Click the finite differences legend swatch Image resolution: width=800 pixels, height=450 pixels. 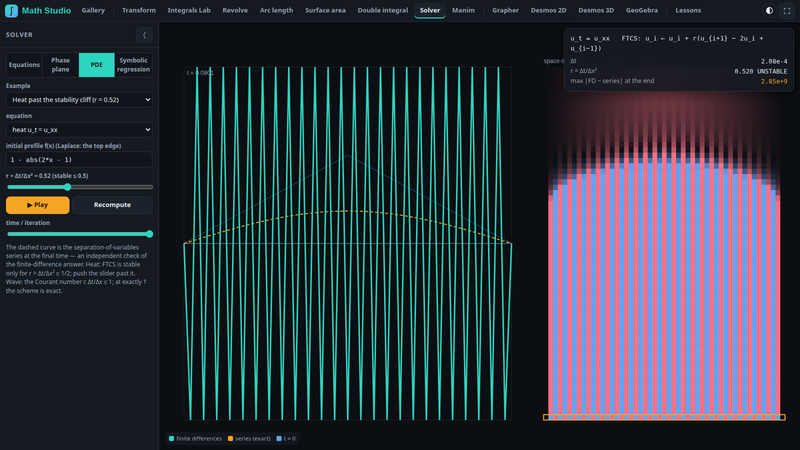(x=171, y=438)
